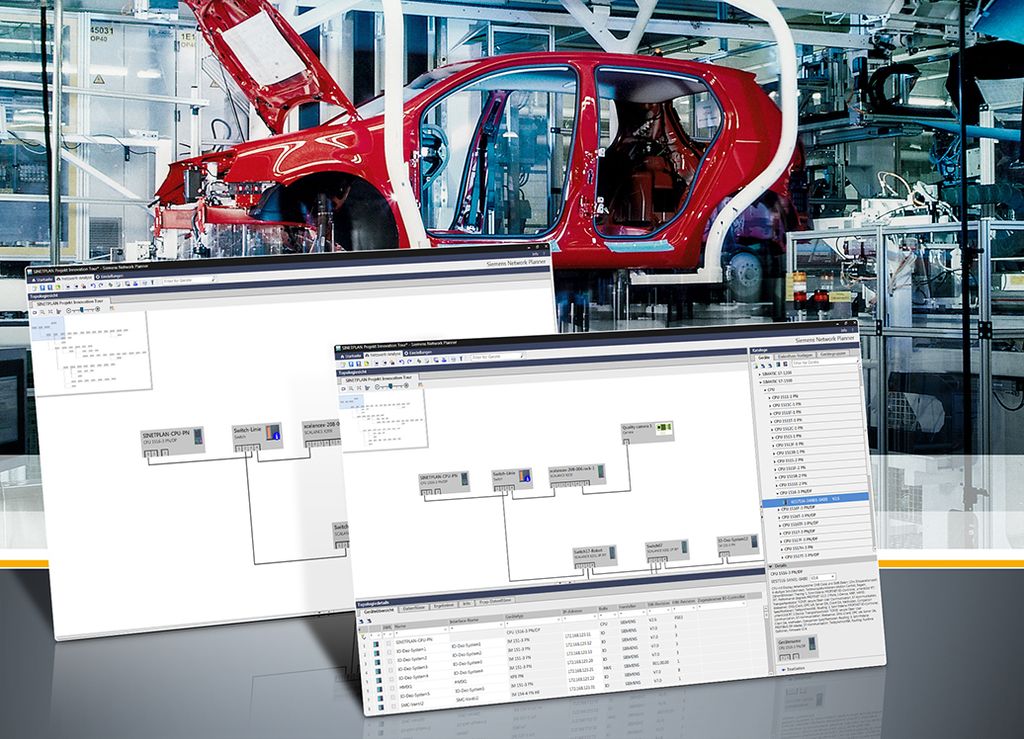Tick checkbox in IO-Dev-System1 table row
The width and height of the screenshot is (1024, 739).
(390, 652)
